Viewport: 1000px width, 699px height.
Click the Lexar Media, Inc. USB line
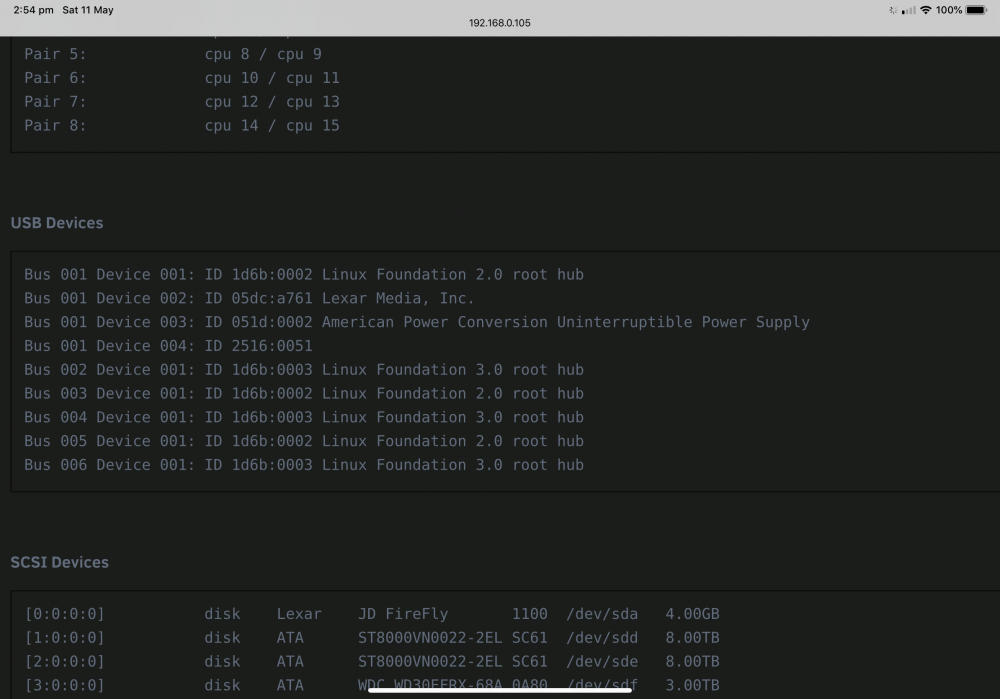(249, 298)
